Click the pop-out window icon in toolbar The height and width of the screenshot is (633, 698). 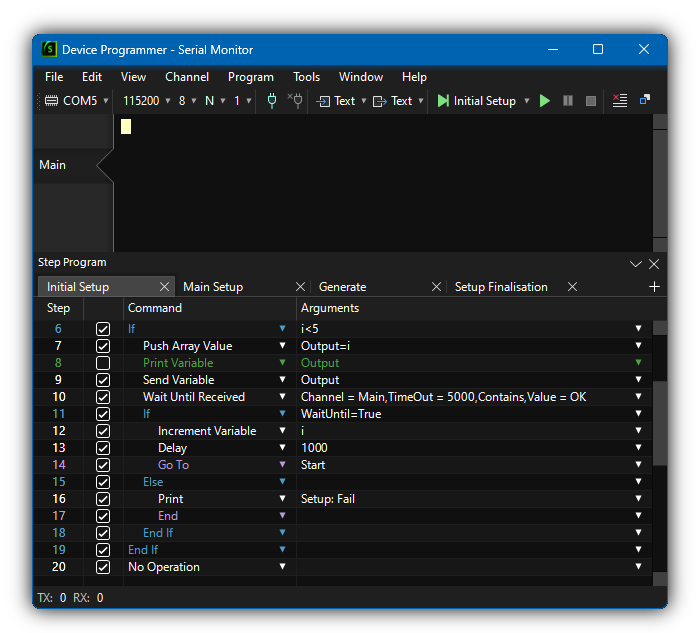(x=645, y=100)
